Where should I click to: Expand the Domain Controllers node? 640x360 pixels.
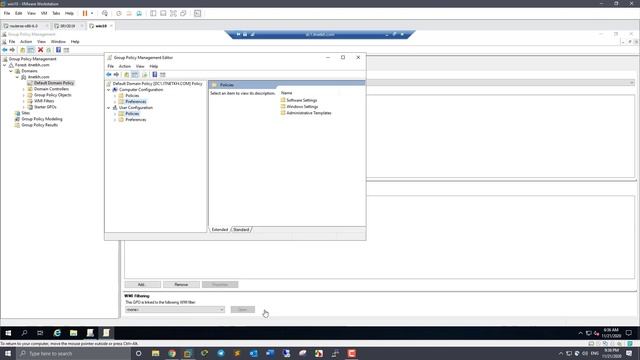pos(24,89)
